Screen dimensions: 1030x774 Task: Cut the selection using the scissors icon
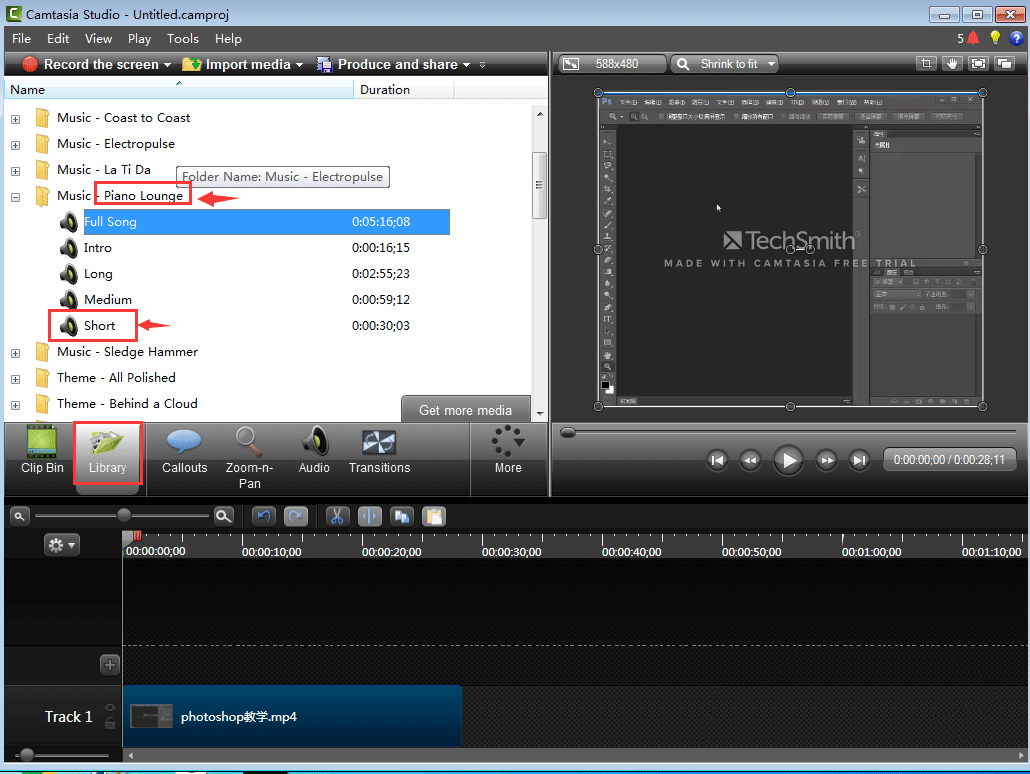337,516
